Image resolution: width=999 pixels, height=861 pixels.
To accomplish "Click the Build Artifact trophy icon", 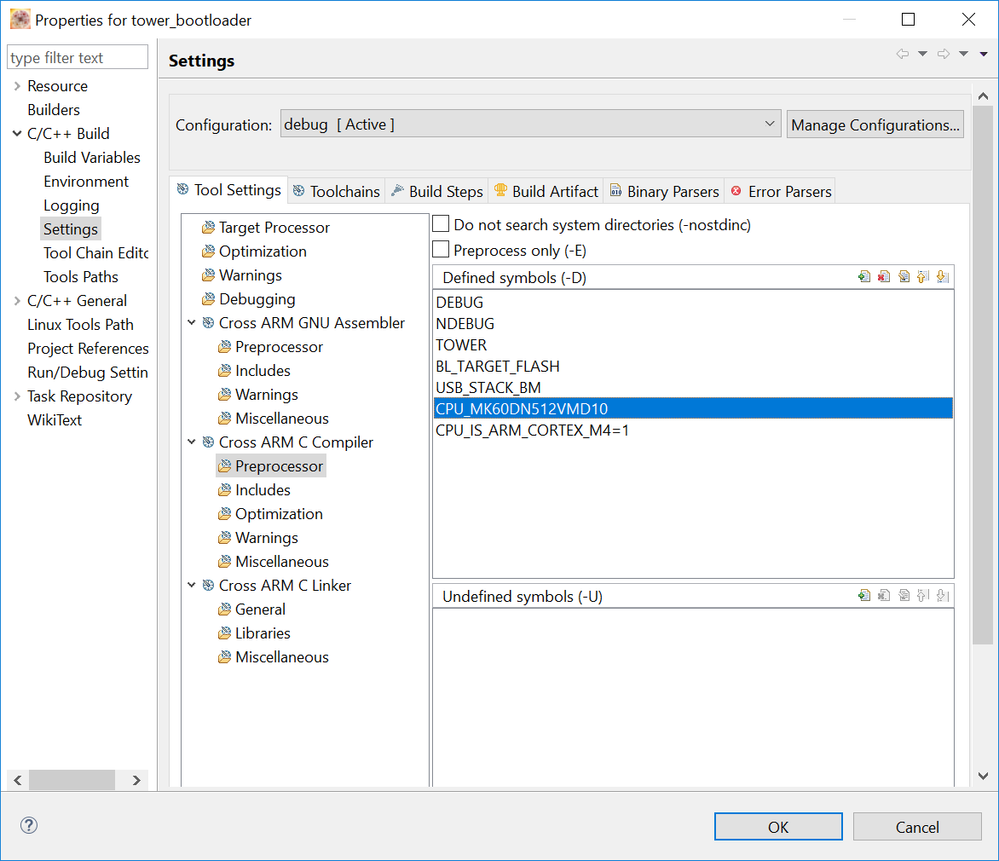I will pyautogui.click(x=501, y=190).
